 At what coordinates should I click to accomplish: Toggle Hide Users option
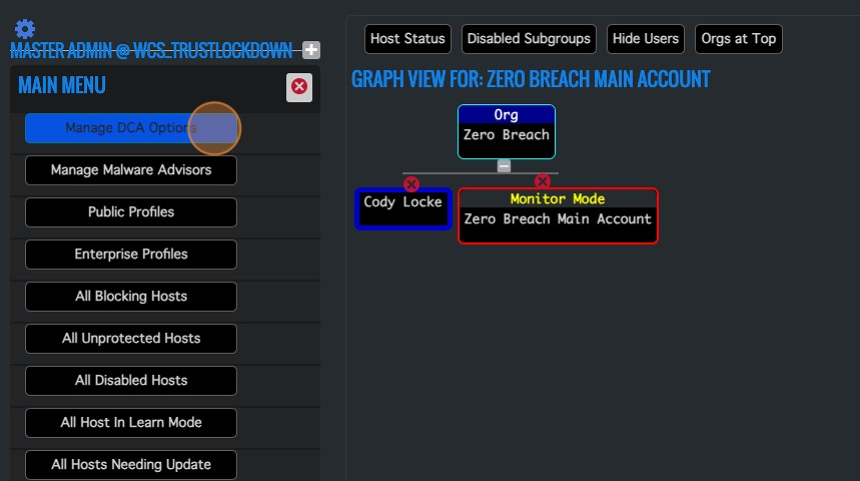coord(645,39)
